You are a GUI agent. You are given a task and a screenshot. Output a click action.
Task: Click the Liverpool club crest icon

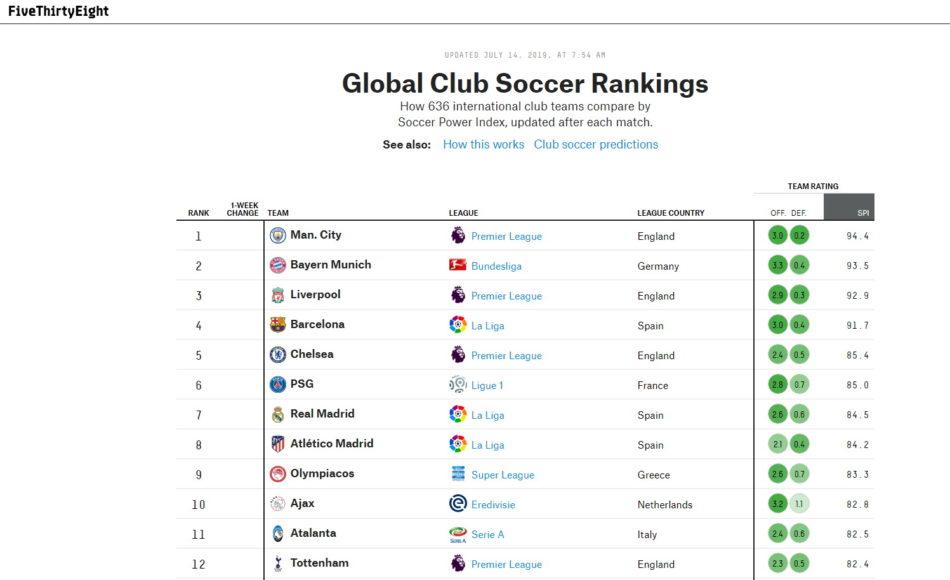pyautogui.click(x=277, y=295)
